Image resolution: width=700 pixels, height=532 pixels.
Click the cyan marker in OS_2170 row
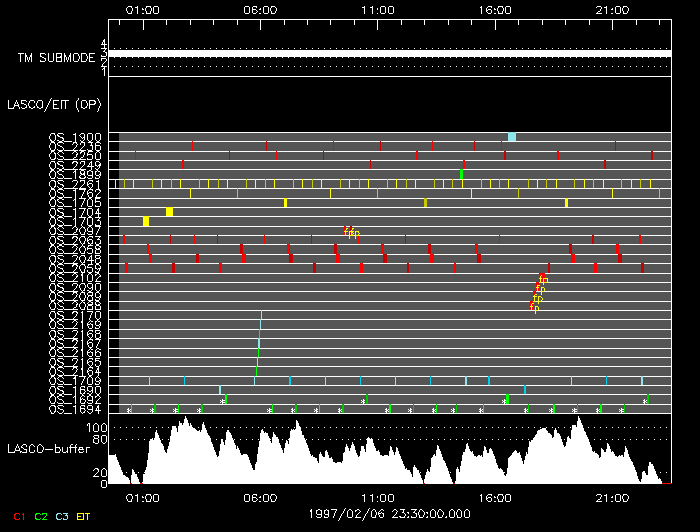pos(261,316)
